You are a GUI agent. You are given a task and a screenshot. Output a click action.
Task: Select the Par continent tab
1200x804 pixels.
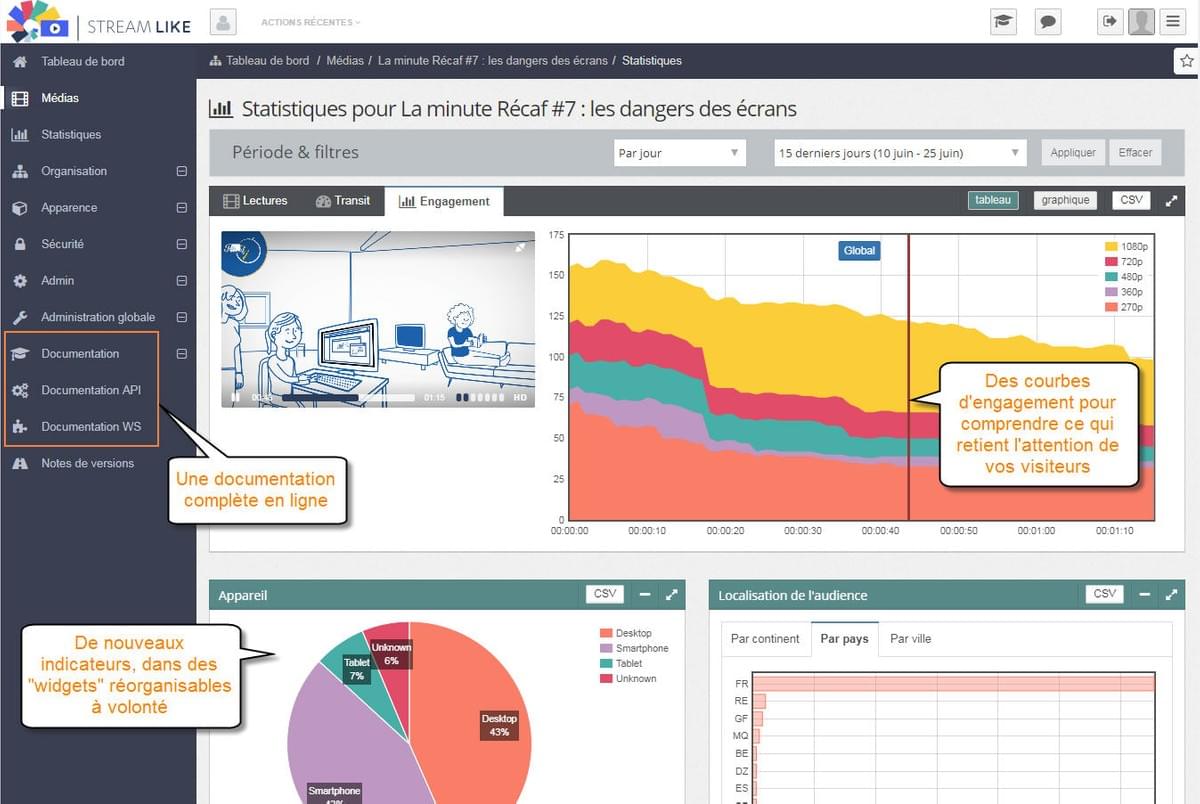[x=765, y=638]
